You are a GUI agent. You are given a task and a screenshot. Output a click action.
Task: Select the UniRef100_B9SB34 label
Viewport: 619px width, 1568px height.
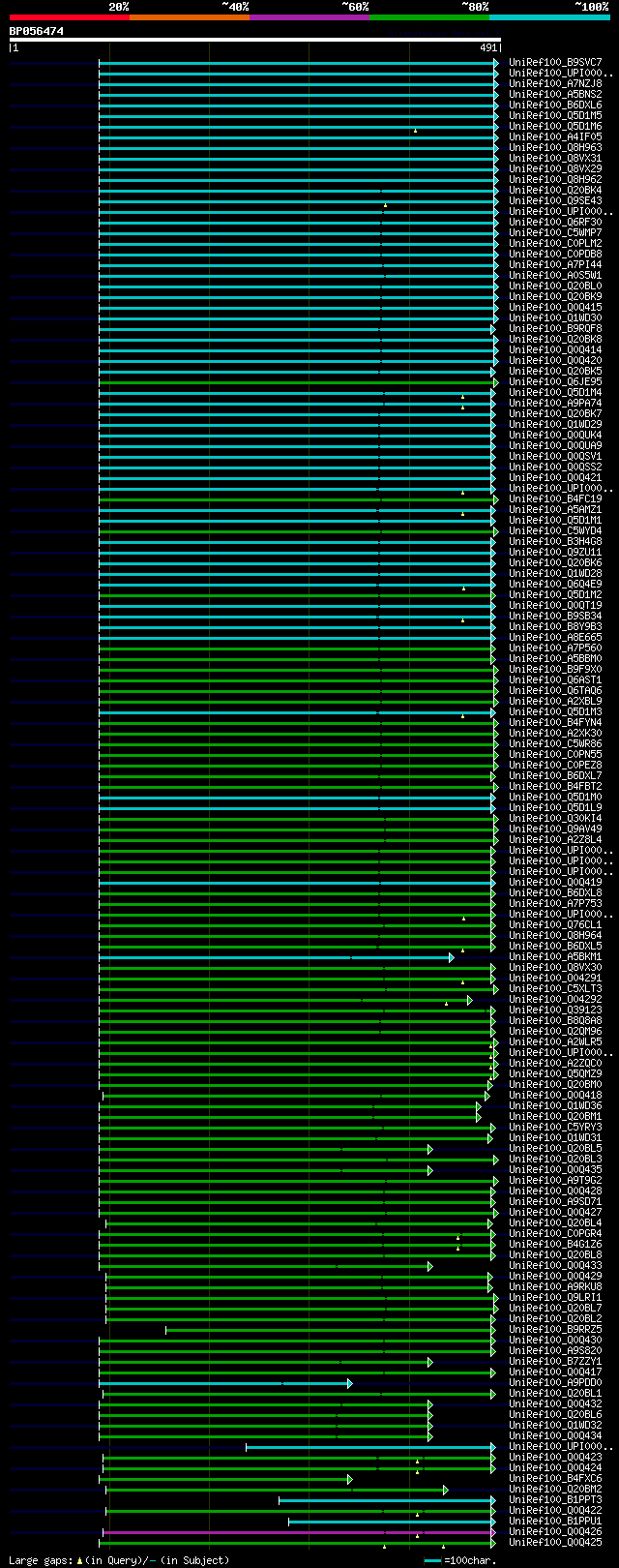click(555, 617)
